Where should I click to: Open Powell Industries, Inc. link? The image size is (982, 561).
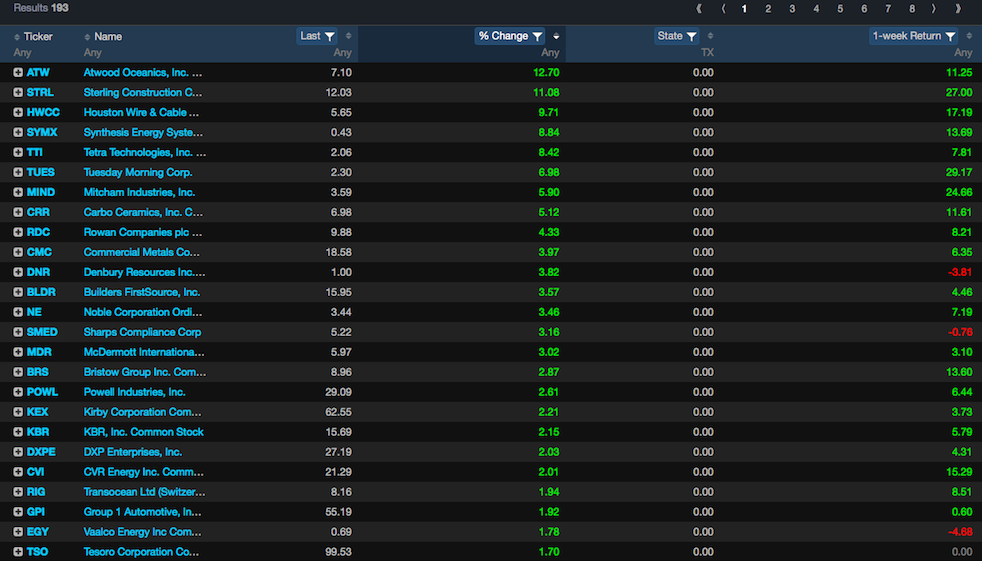[x=135, y=392]
